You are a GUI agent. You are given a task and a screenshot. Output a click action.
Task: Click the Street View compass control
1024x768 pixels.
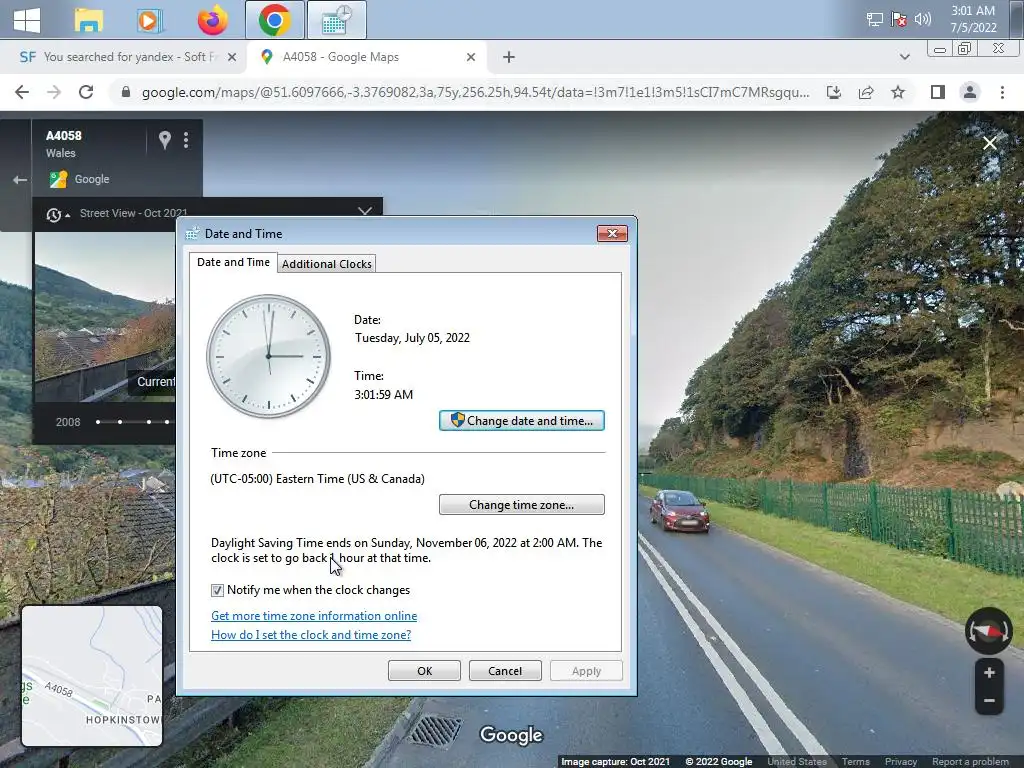[x=988, y=631]
